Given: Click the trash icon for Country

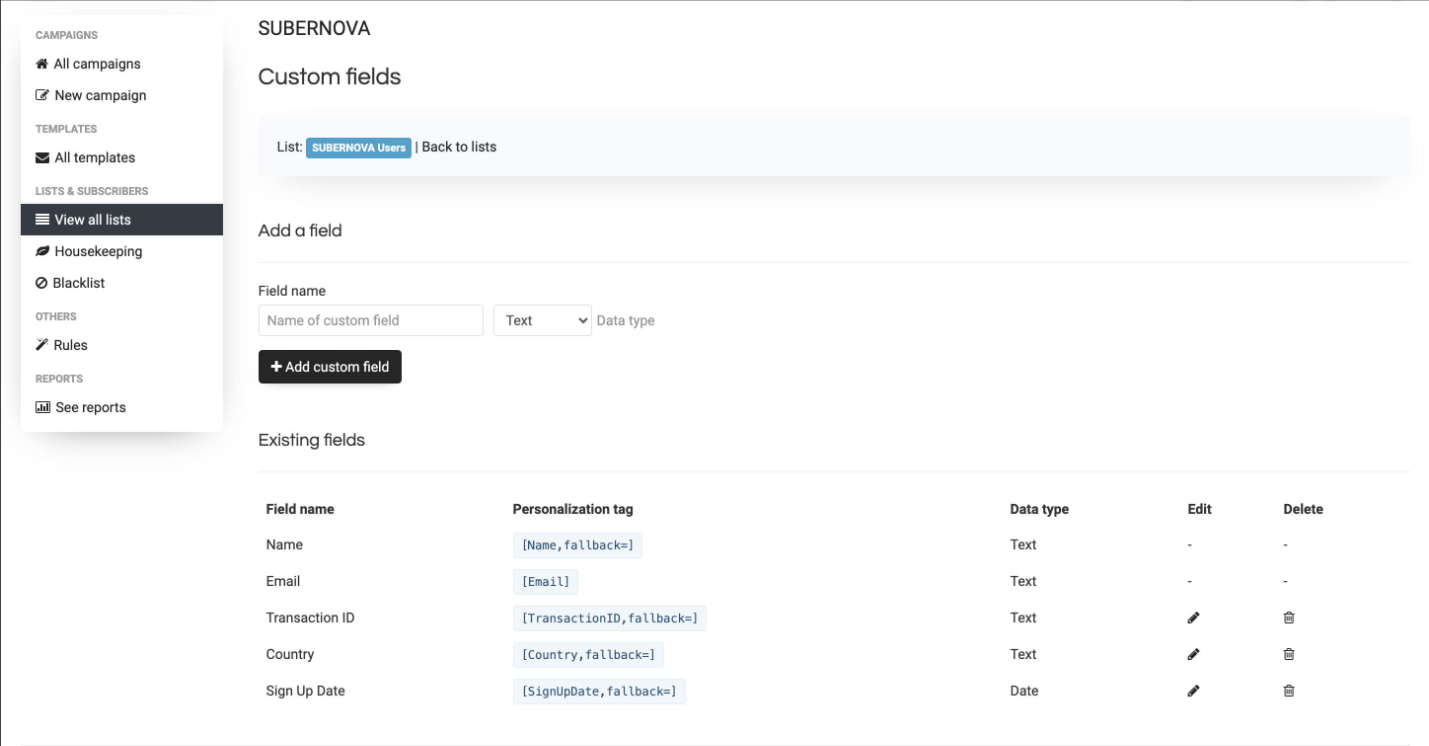Looking at the screenshot, I should click(1289, 654).
